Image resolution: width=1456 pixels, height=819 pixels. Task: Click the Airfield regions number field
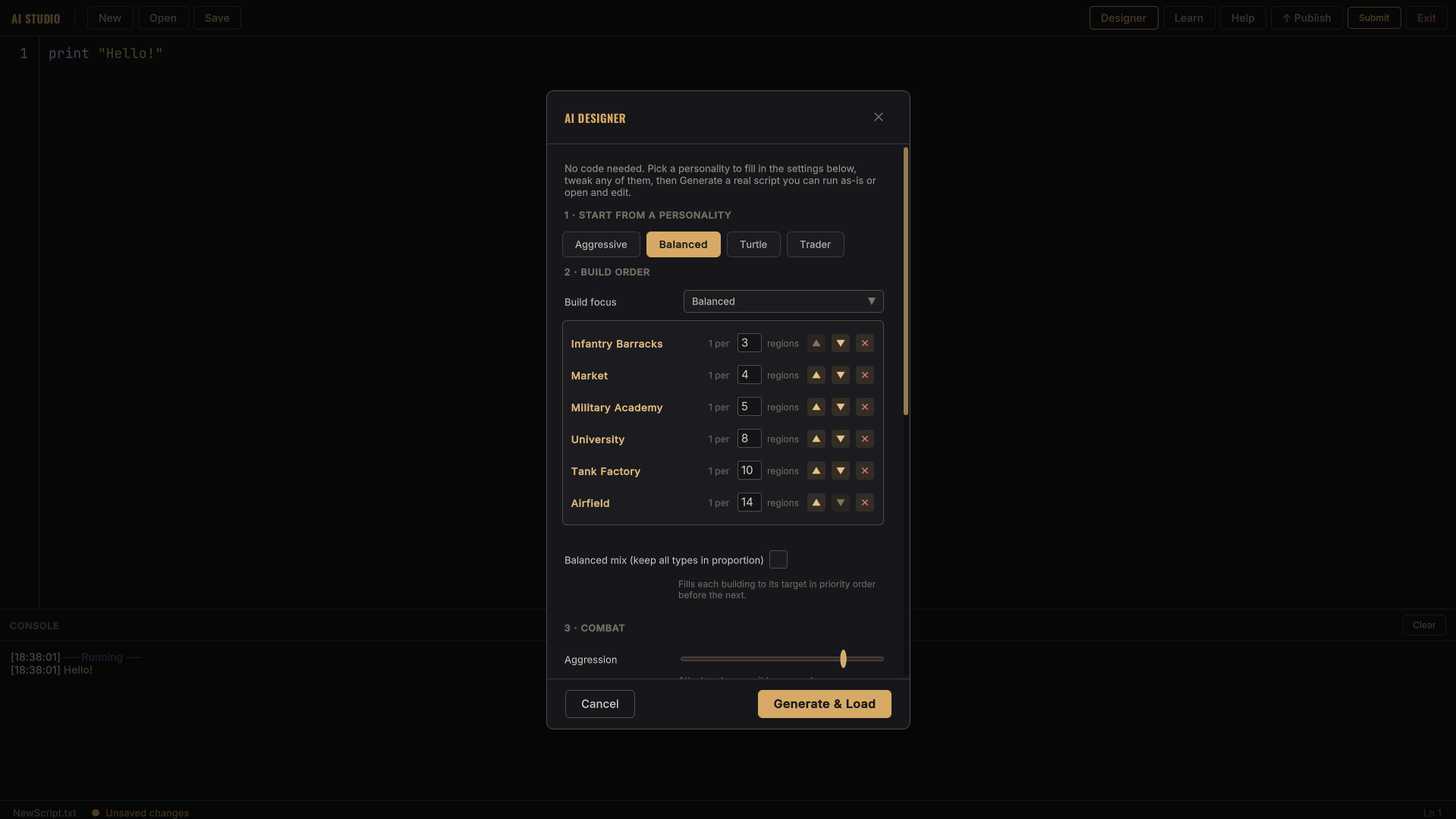click(x=750, y=502)
